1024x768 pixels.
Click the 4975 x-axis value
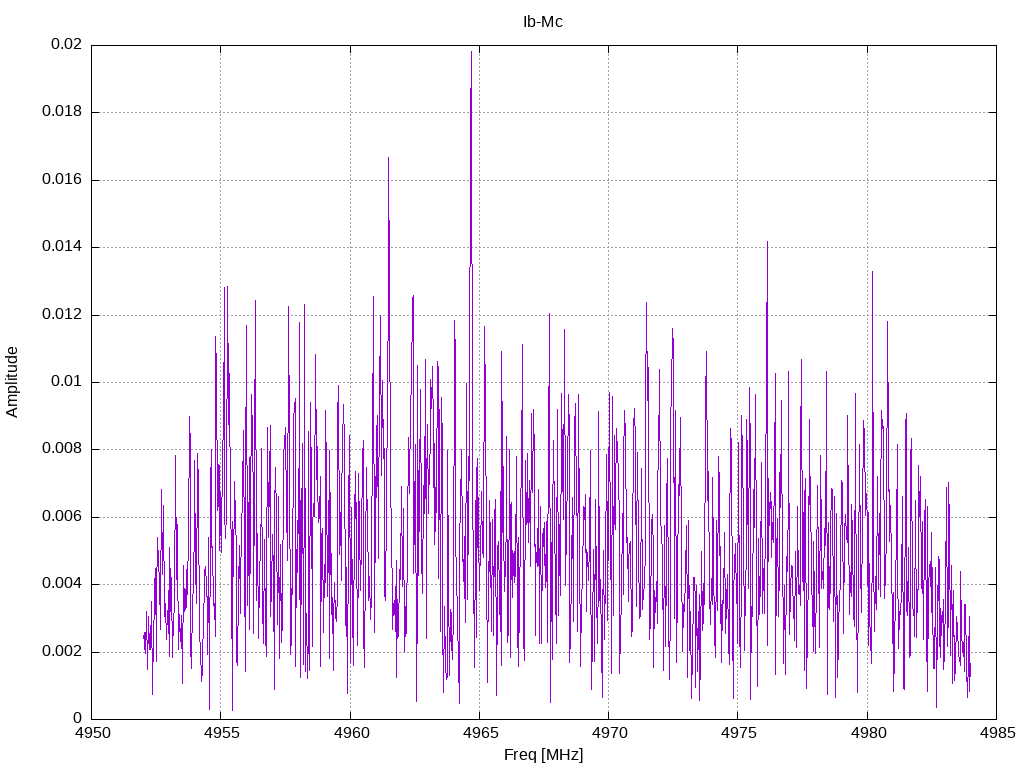point(738,733)
